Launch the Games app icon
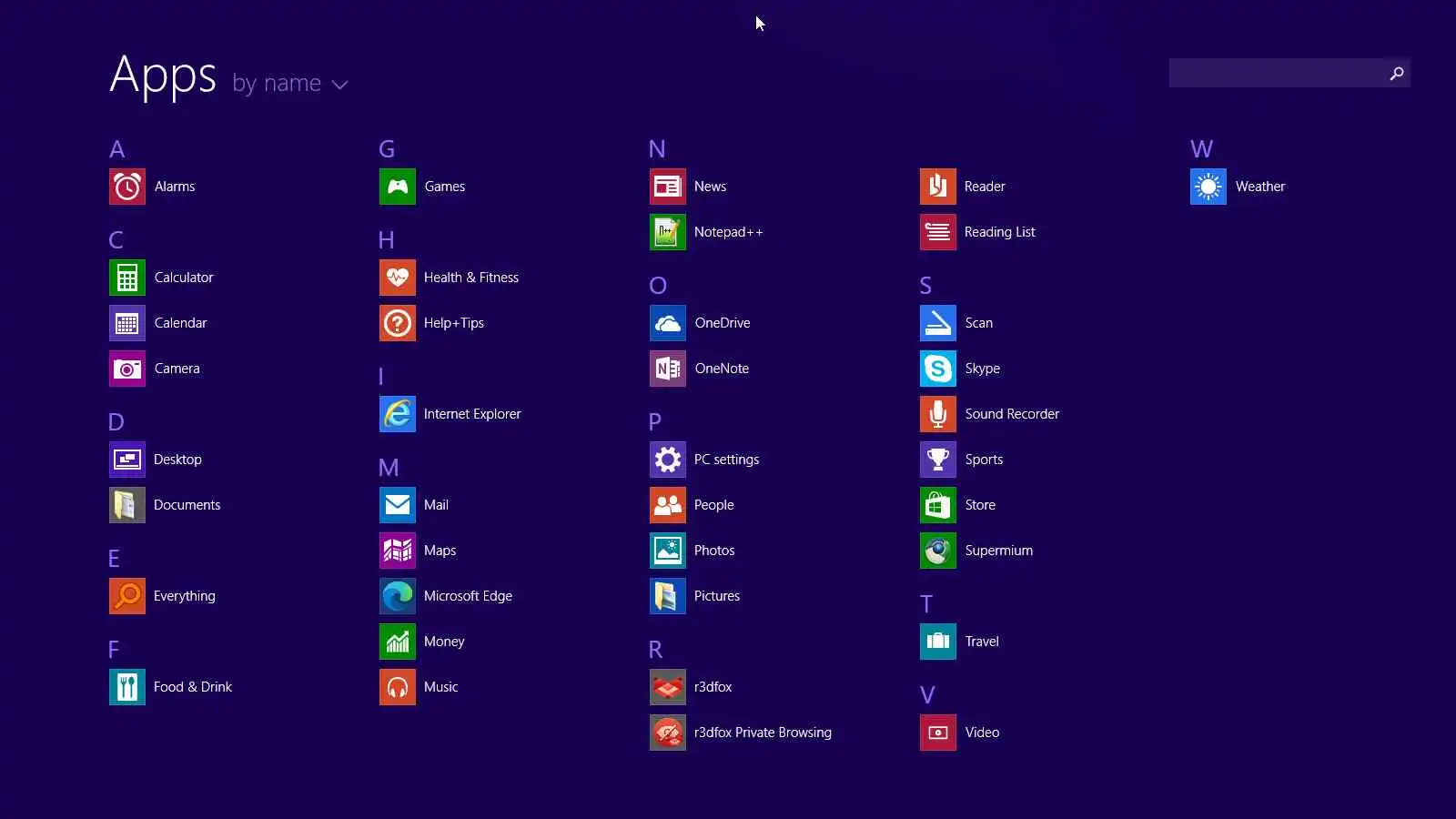Viewport: 1456px width, 819px height. [x=398, y=187]
